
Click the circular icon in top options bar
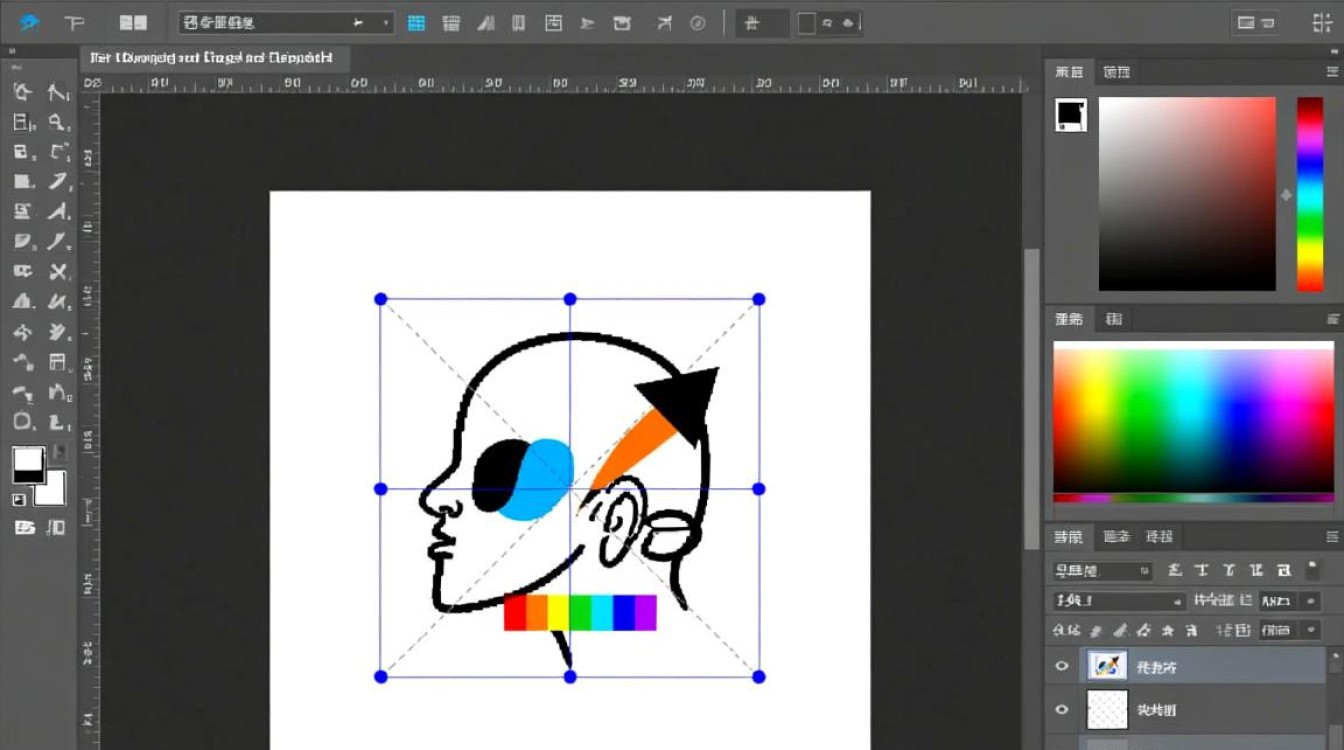[x=698, y=23]
